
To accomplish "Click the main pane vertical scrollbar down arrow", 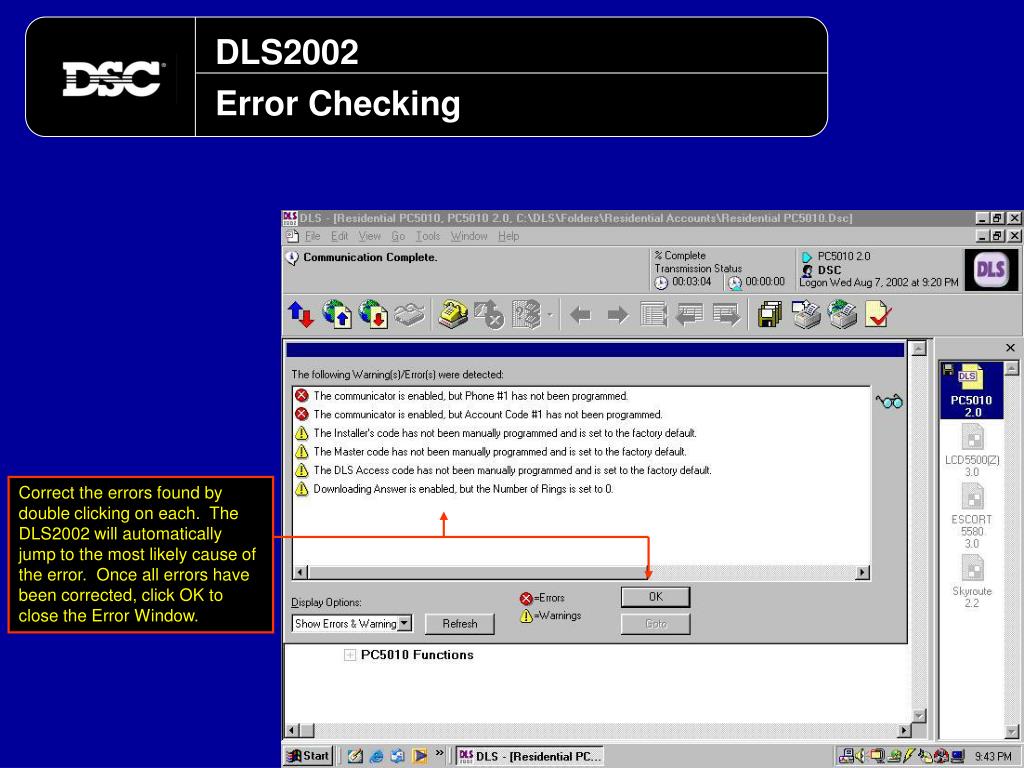I will (919, 716).
